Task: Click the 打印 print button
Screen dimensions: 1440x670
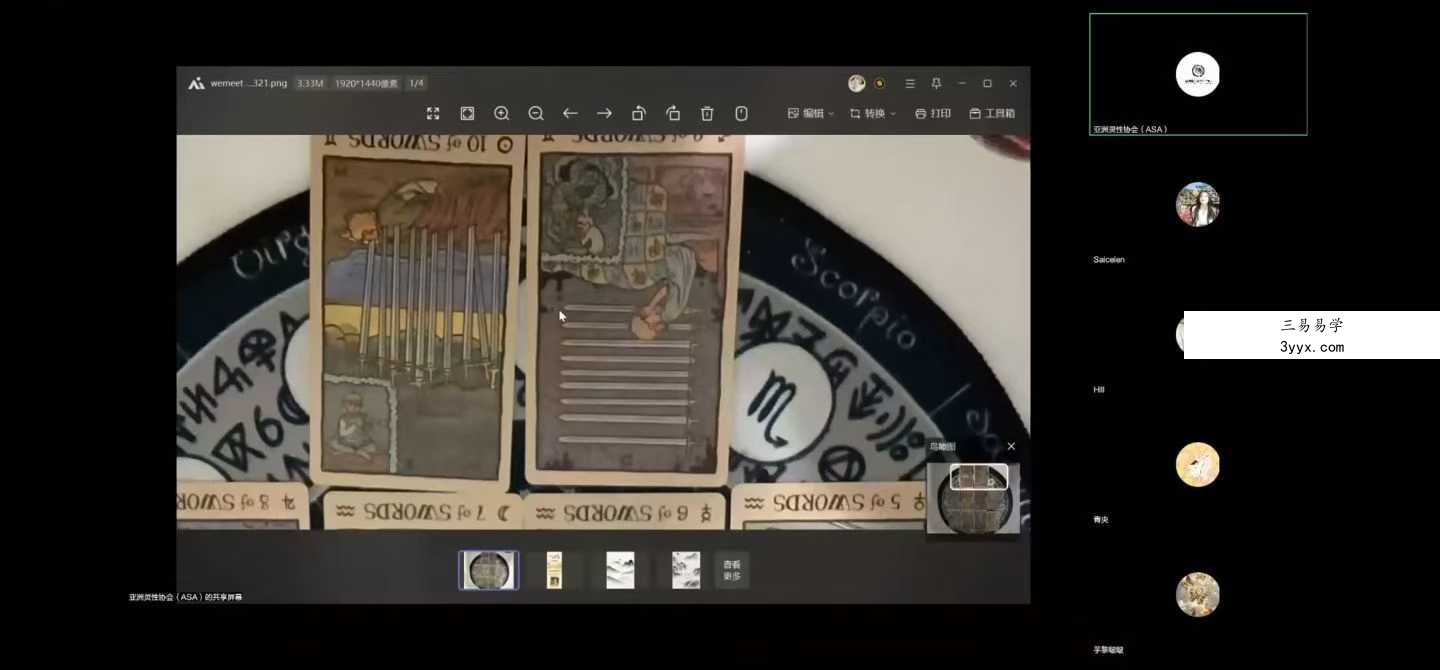Action: pos(933,113)
